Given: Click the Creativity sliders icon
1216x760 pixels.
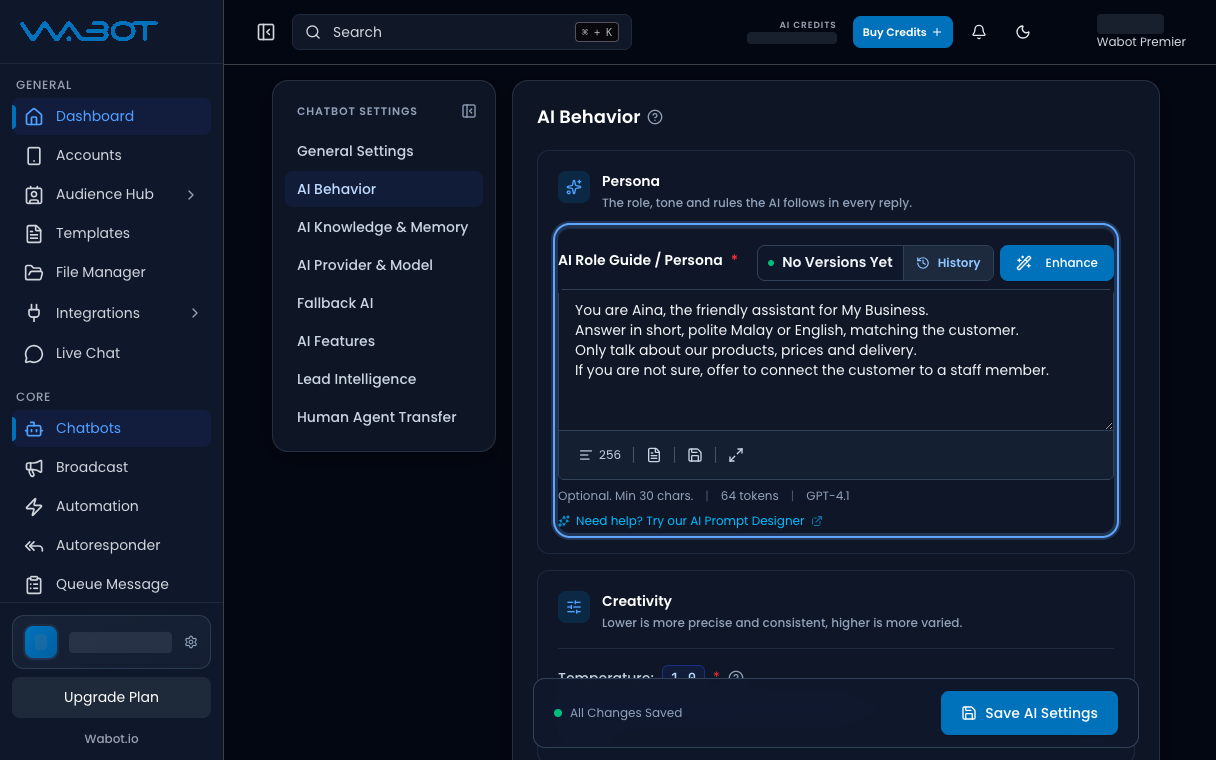Looking at the screenshot, I should point(574,607).
